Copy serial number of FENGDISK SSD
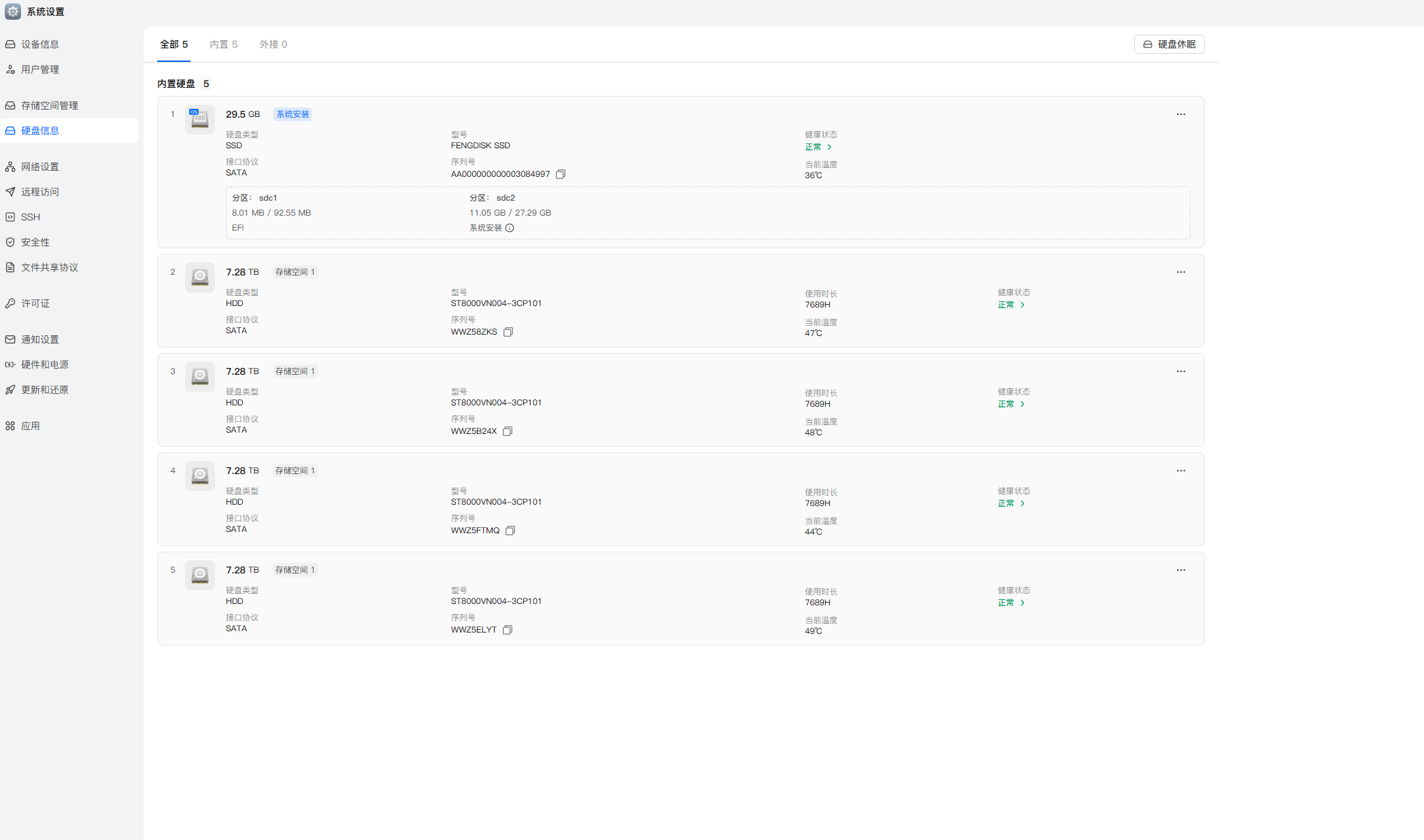Image resolution: width=1424 pixels, height=840 pixels. [x=561, y=174]
